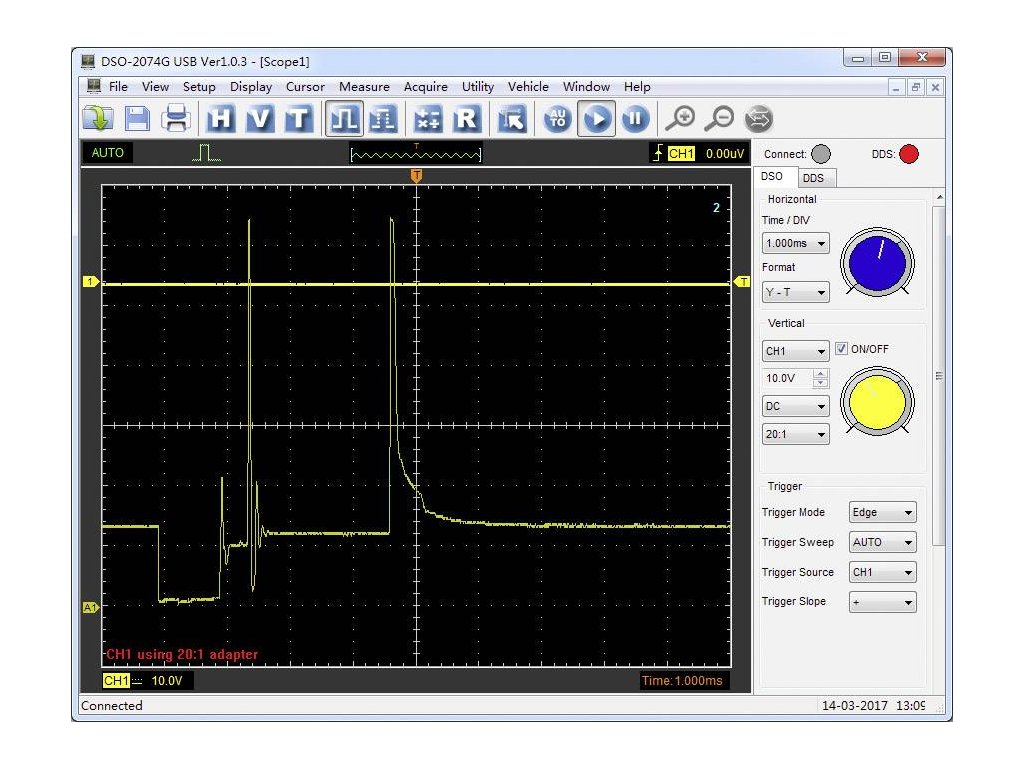
Task: Click the Print icon in the toolbar
Action: (176, 119)
